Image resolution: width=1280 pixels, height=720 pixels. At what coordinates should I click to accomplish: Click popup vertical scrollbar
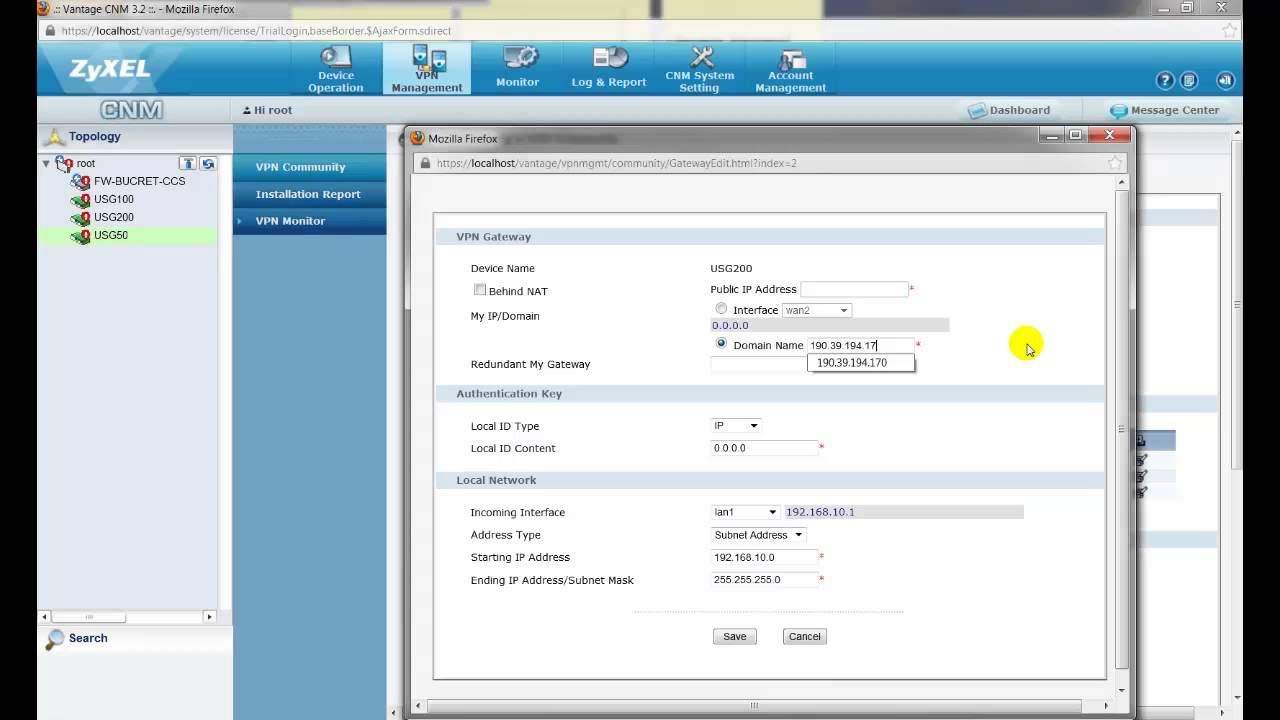(x=1121, y=430)
